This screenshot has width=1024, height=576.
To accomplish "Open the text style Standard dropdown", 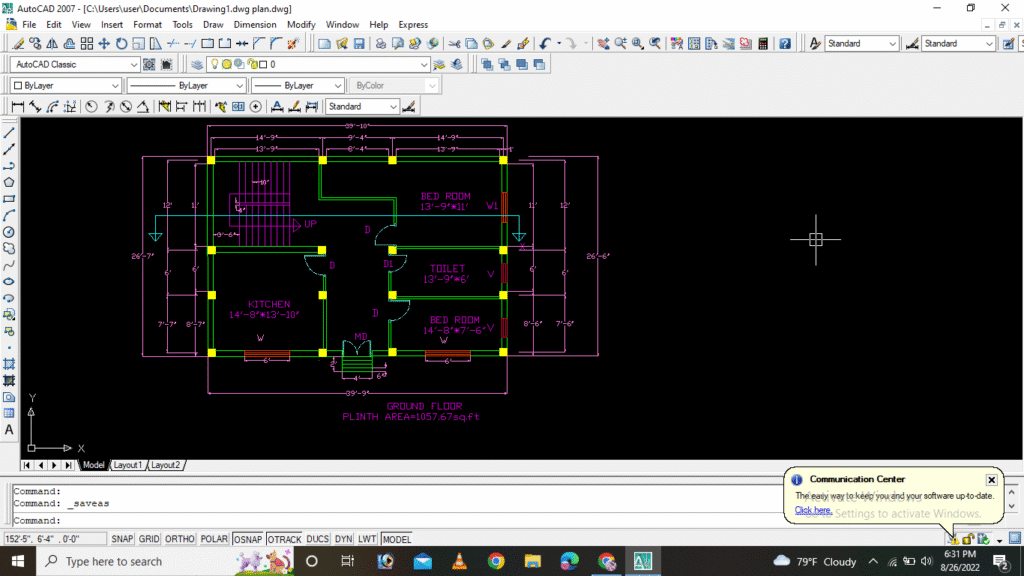I will click(861, 44).
